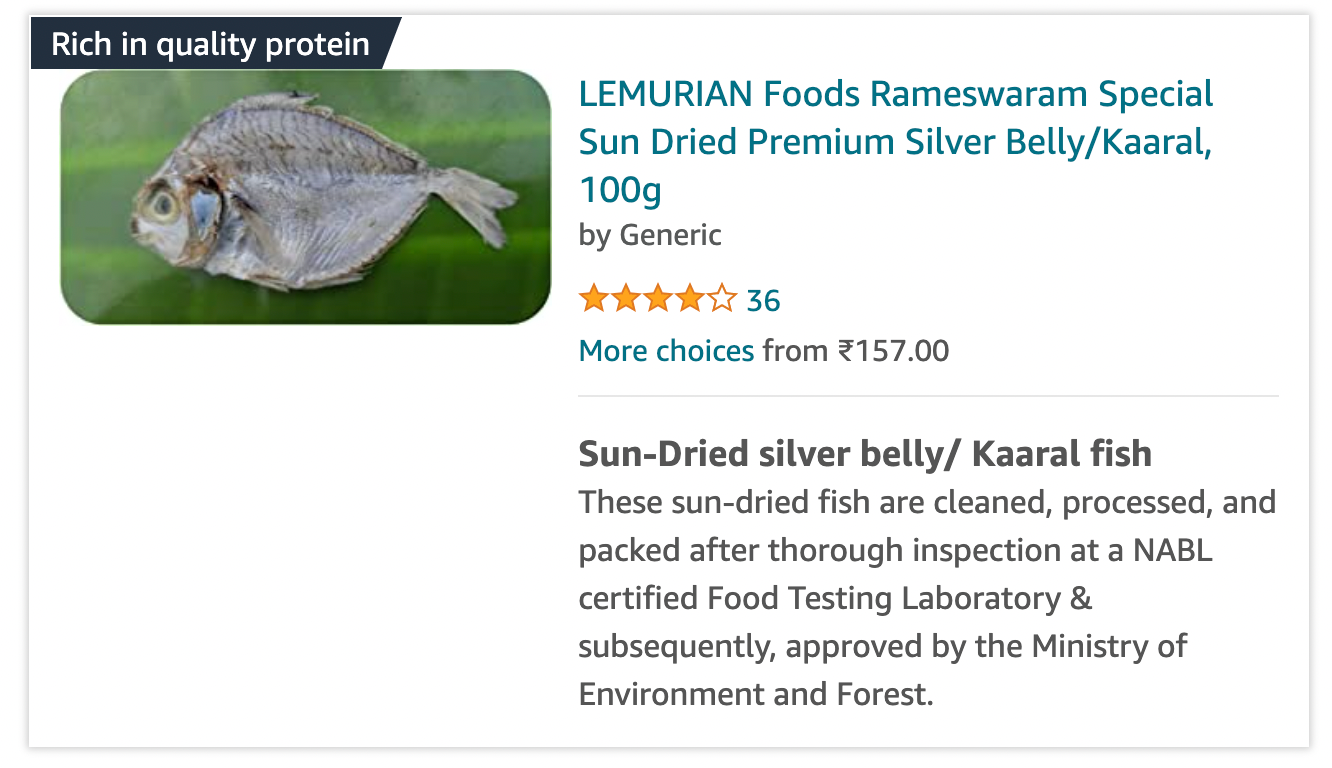Click the divider line below the price
This screenshot has width=1332, height=768.
tap(928, 397)
